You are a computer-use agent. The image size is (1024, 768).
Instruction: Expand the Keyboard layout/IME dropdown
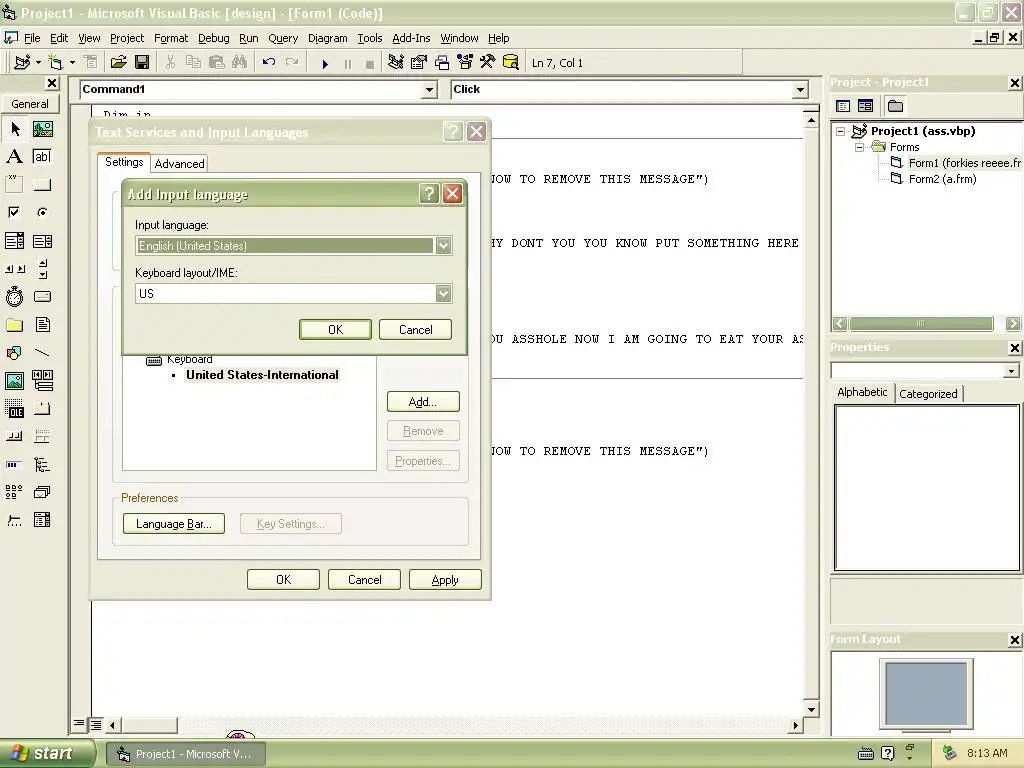pos(443,293)
